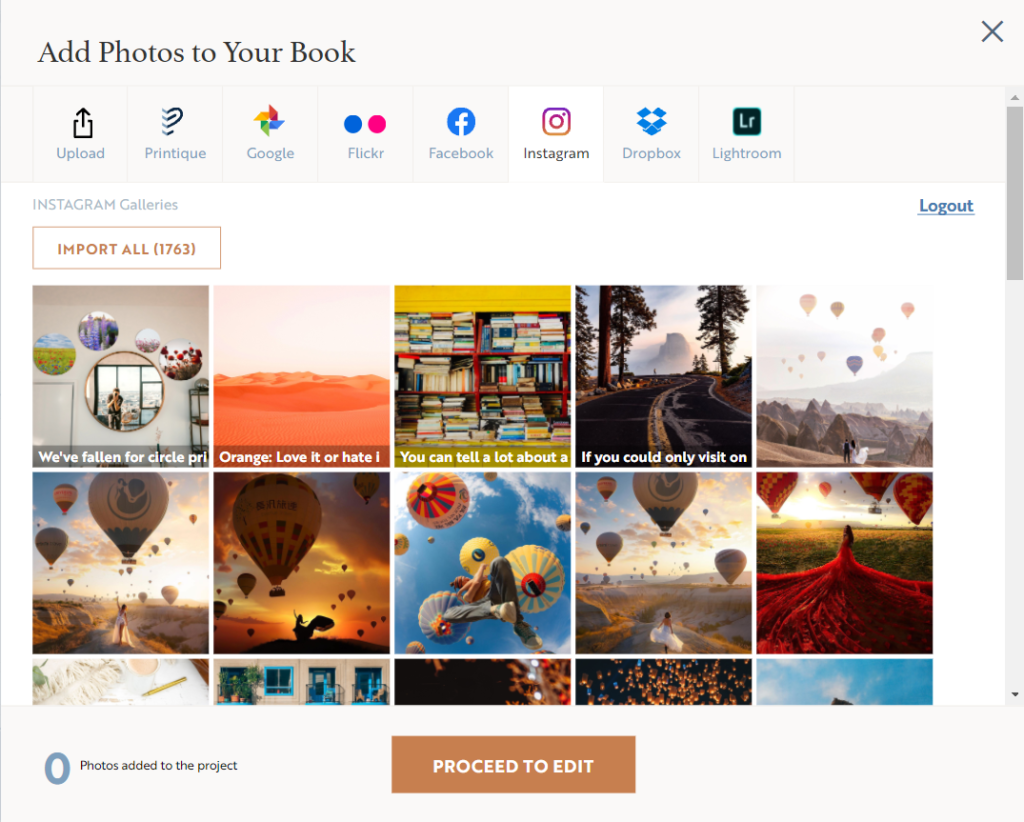
Task: Click the scrollbar up arrow
Action: coord(1015,98)
